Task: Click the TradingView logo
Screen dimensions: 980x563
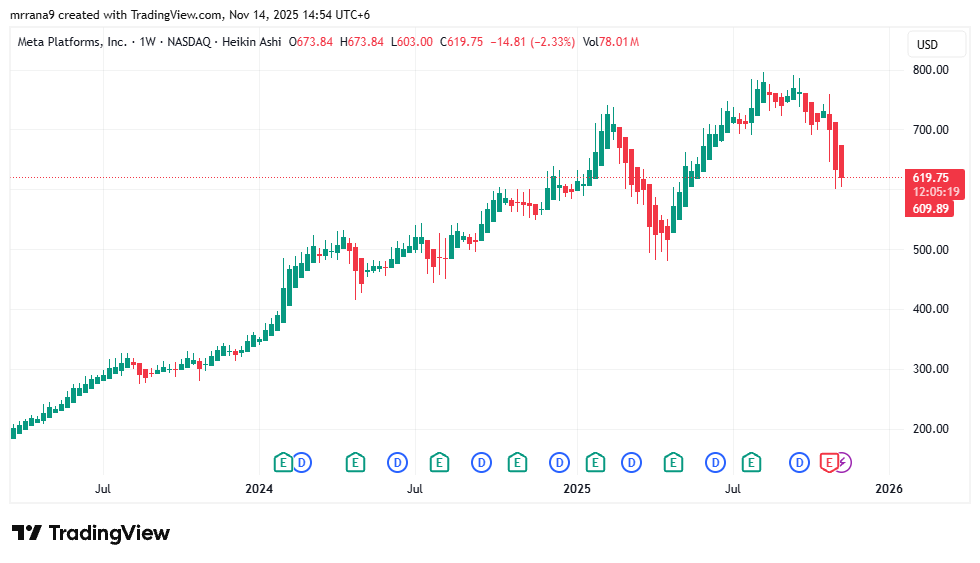Action: (x=91, y=533)
